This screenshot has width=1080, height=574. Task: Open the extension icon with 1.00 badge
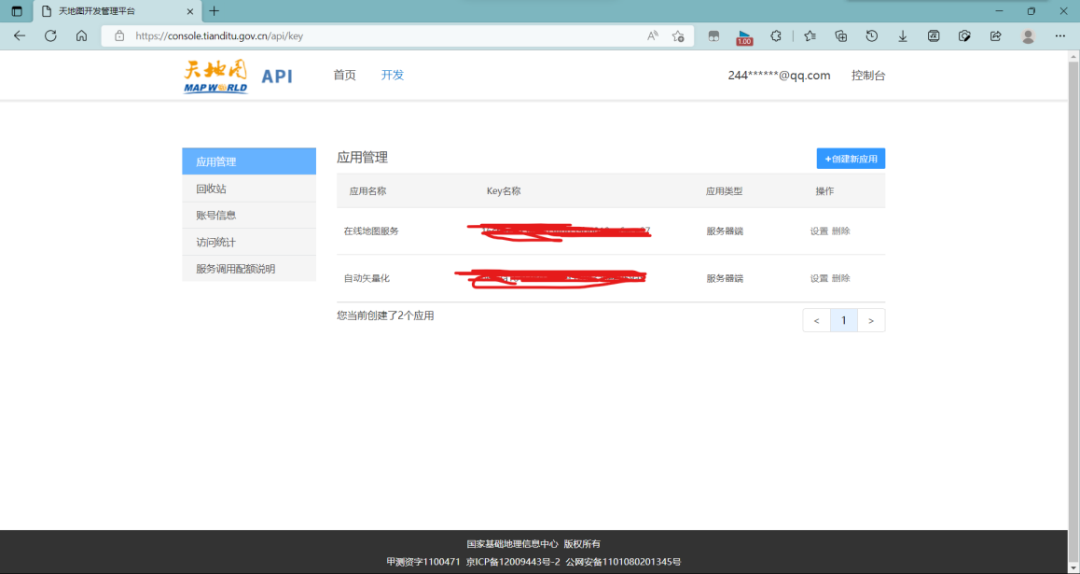(x=745, y=37)
